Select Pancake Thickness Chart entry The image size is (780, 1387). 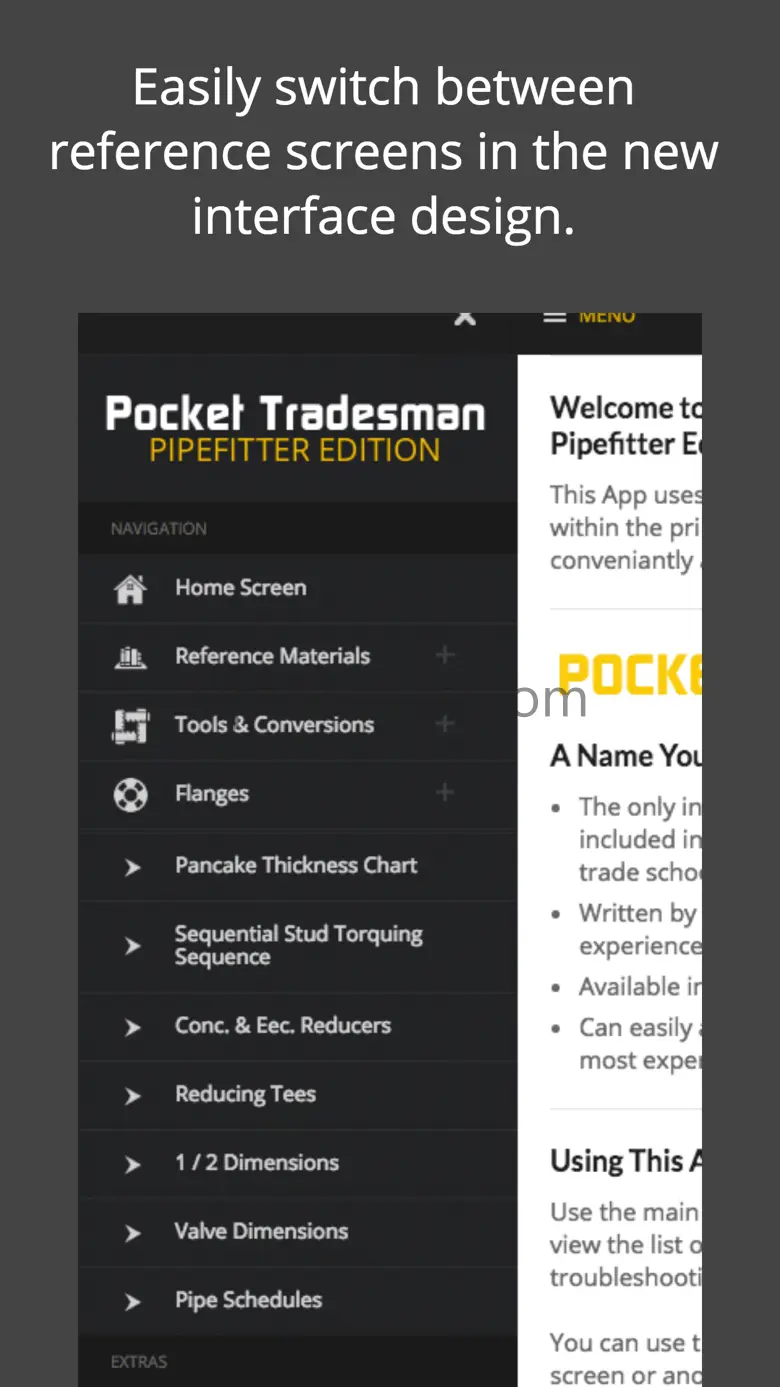click(298, 866)
